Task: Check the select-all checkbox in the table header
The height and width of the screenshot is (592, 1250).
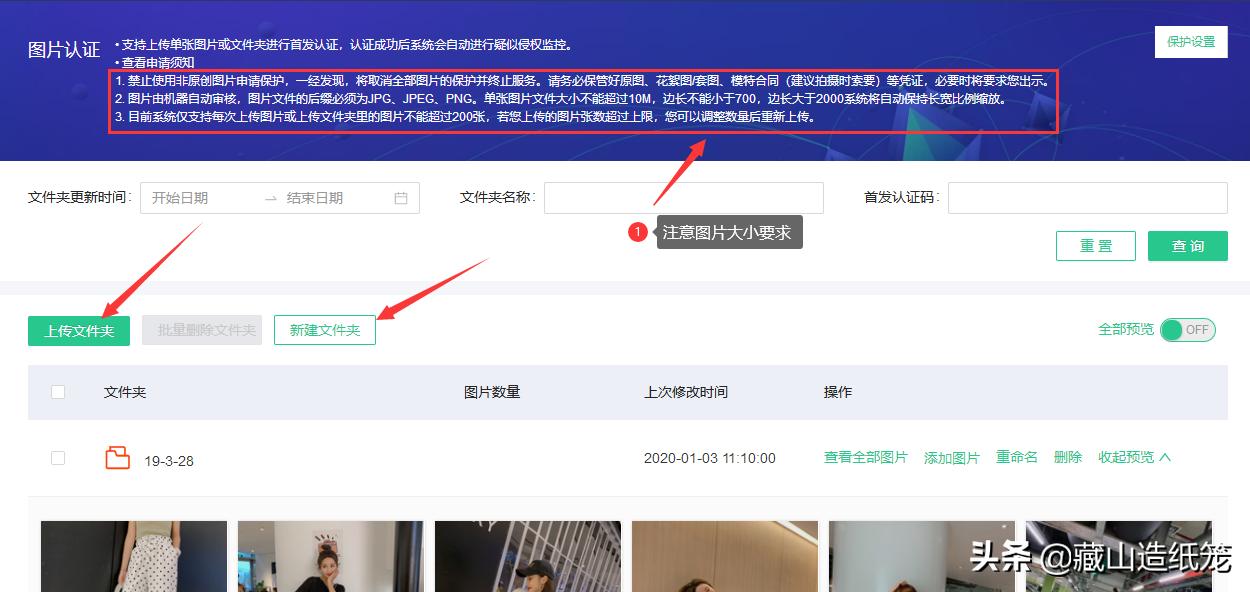Action: [x=57, y=392]
